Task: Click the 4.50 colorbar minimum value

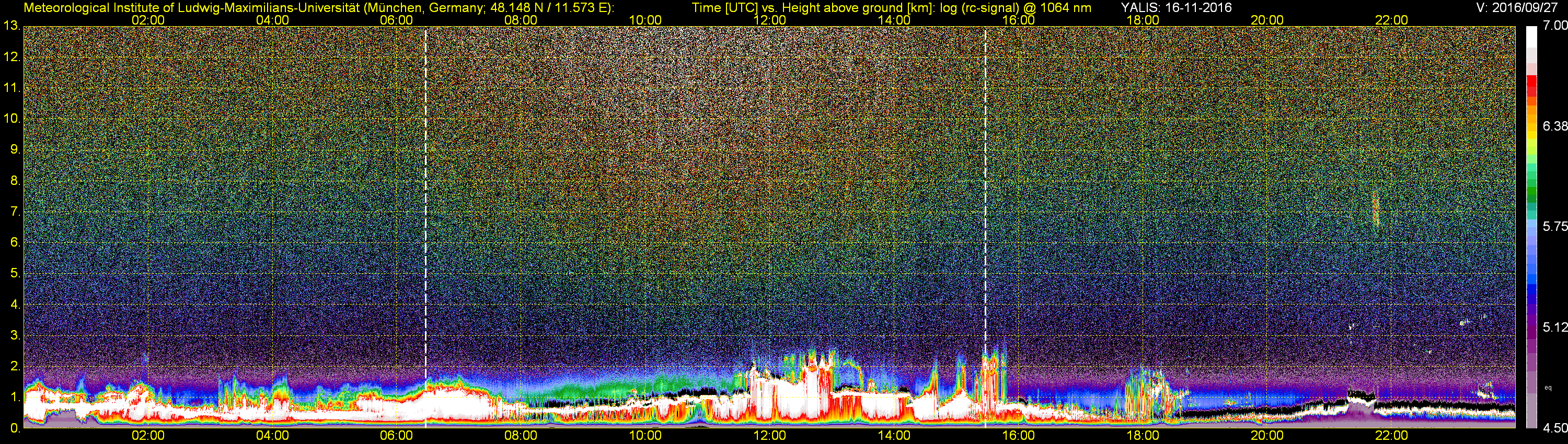Action: pos(1554,428)
